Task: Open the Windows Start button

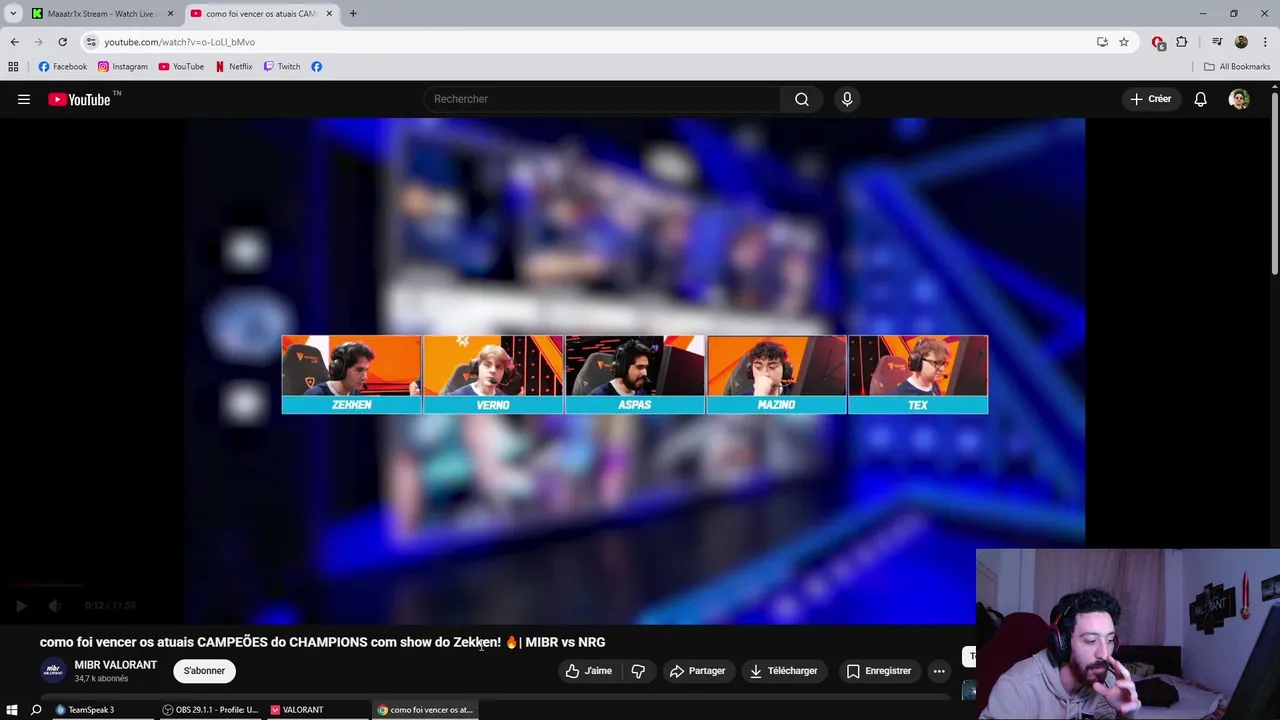Action: (x=12, y=710)
